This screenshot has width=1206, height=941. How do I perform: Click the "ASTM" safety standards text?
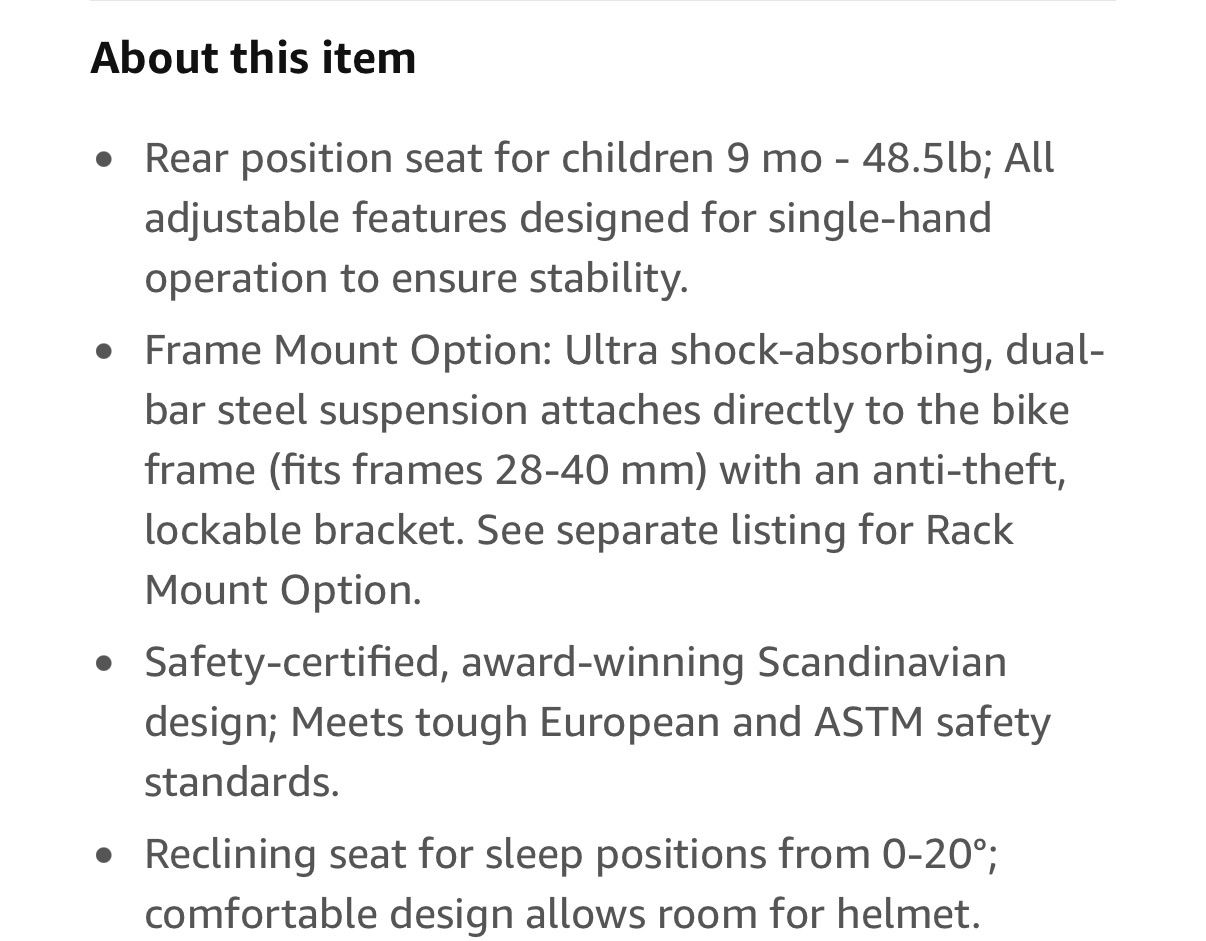pos(869,723)
